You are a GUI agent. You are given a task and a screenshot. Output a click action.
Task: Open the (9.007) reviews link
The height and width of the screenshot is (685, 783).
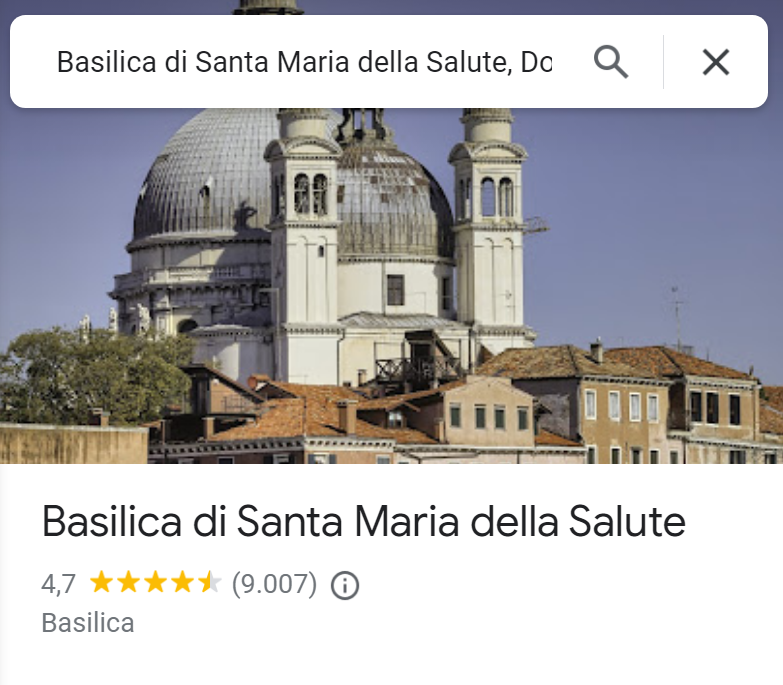tap(274, 584)
